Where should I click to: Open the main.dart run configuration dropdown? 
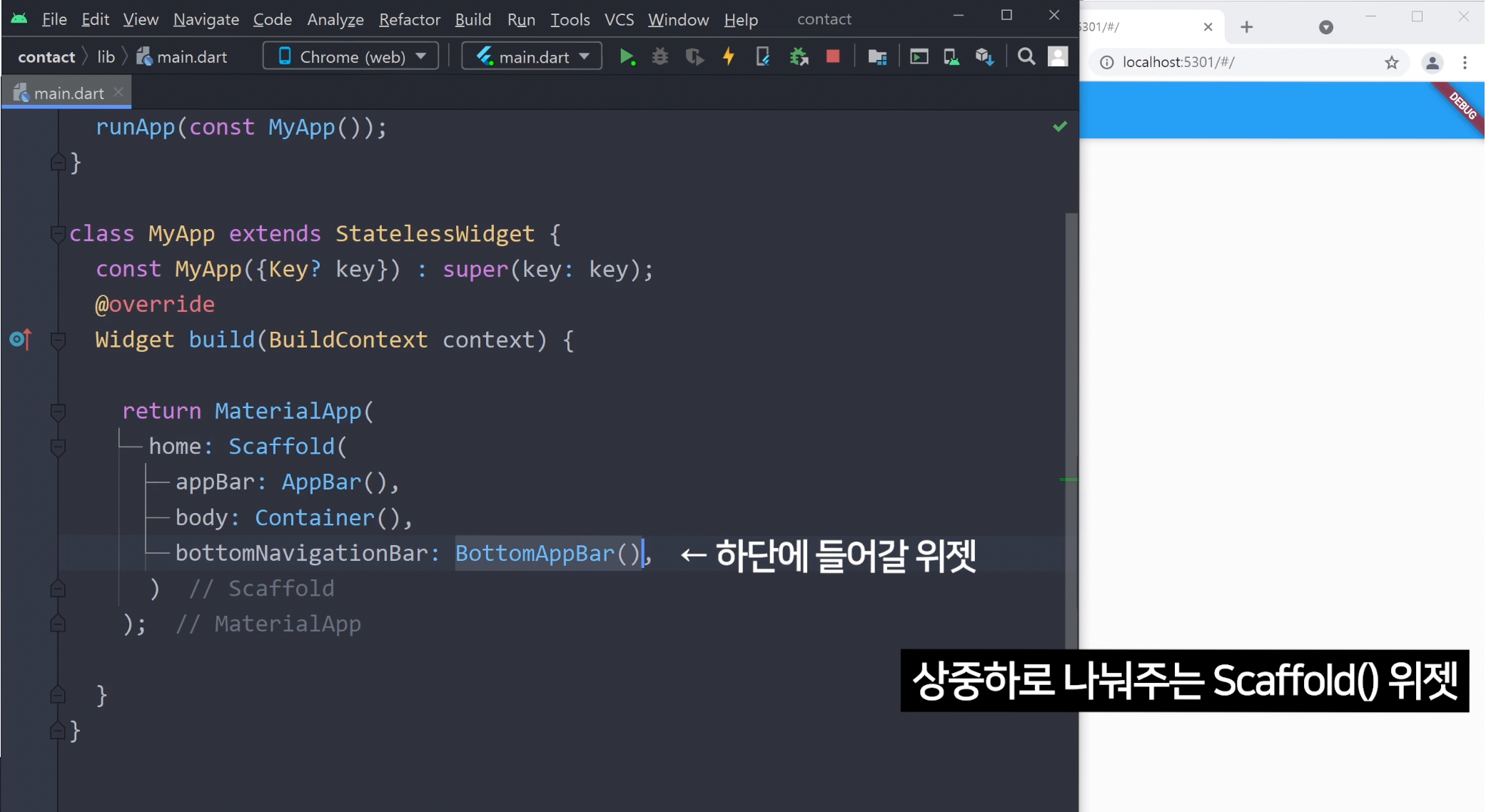coord(532,56)
